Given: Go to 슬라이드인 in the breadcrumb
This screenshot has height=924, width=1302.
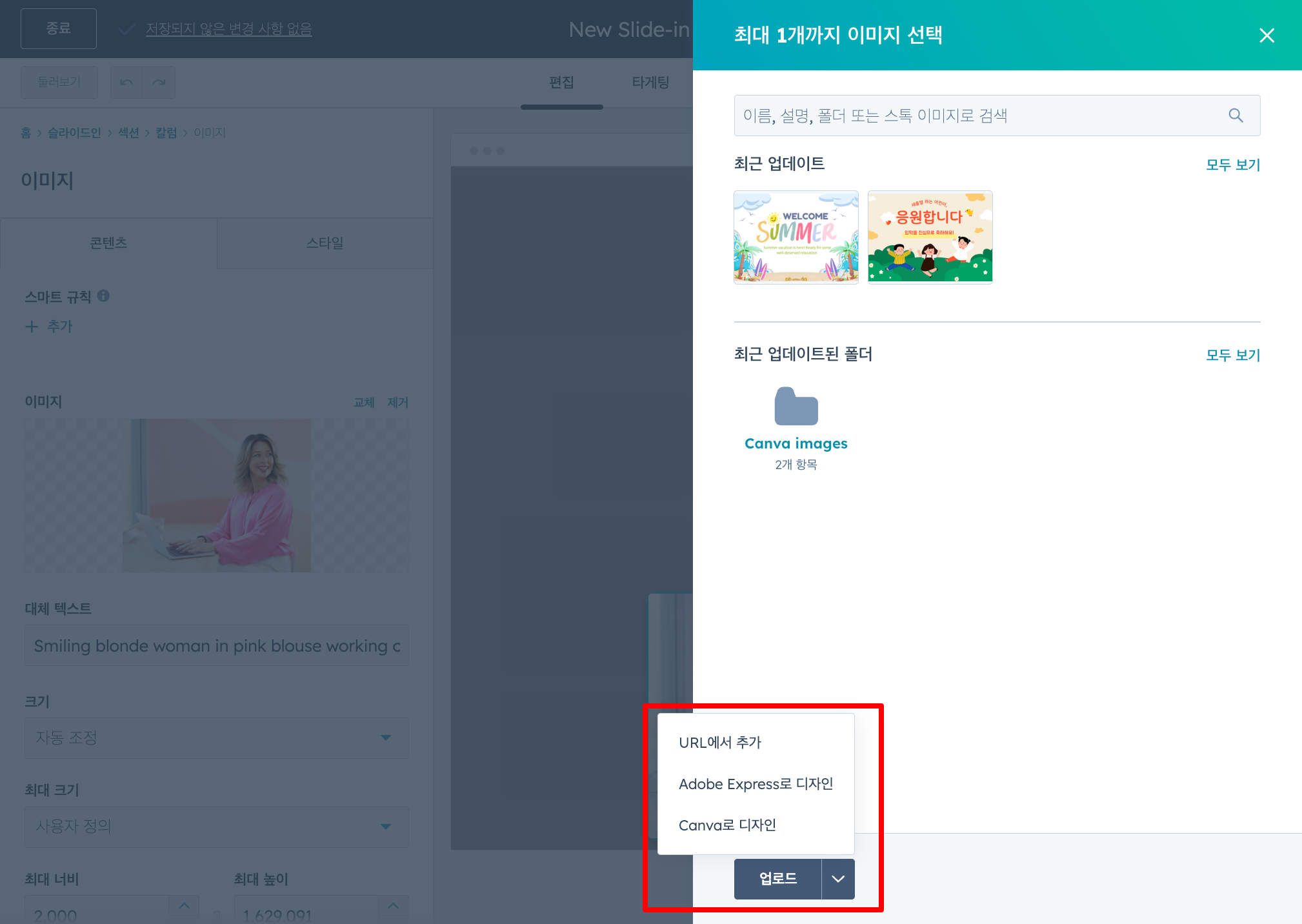Looking at the screenshot, I should [x=74, y=133].
